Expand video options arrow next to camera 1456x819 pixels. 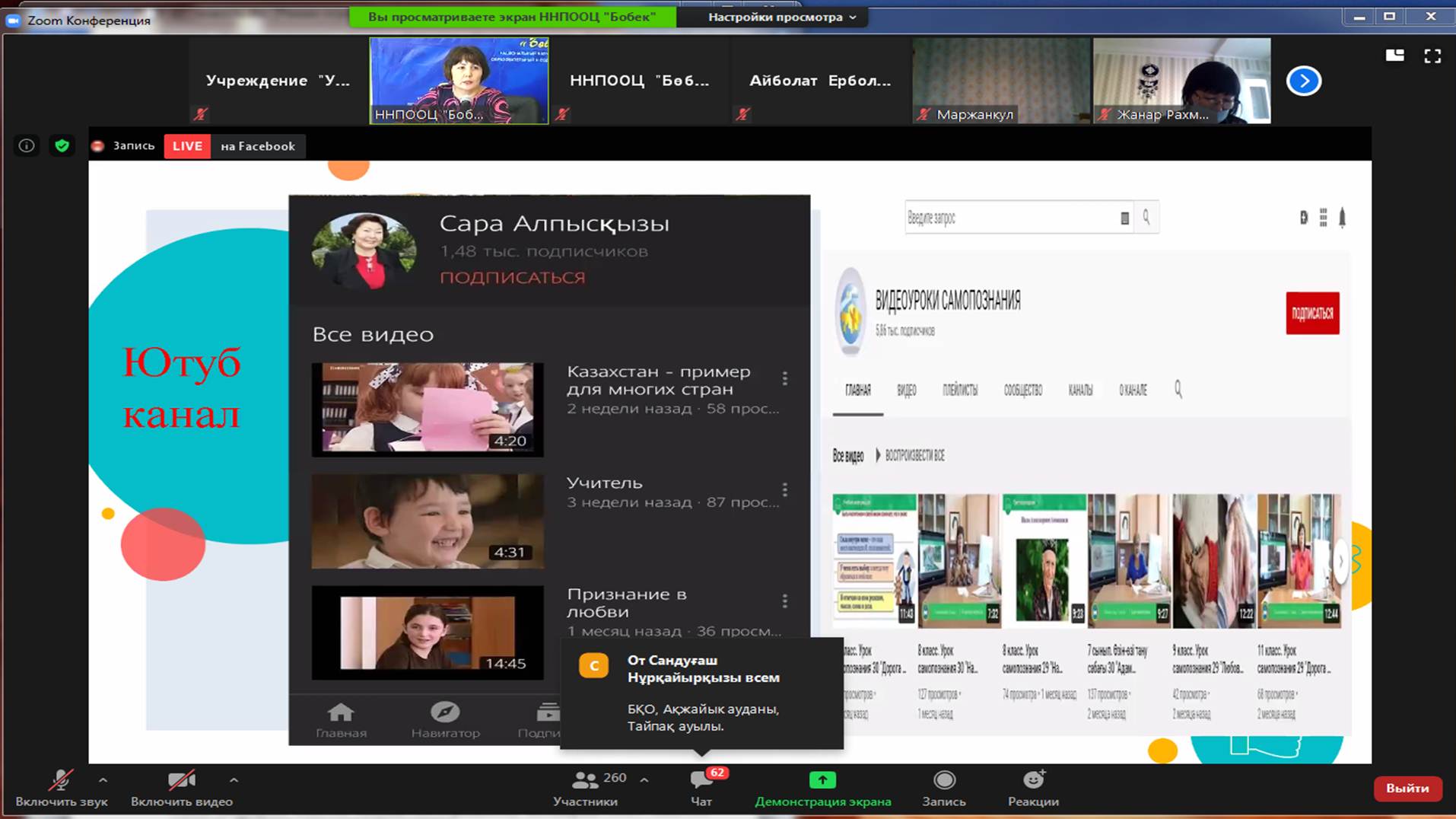click(234, 780)
